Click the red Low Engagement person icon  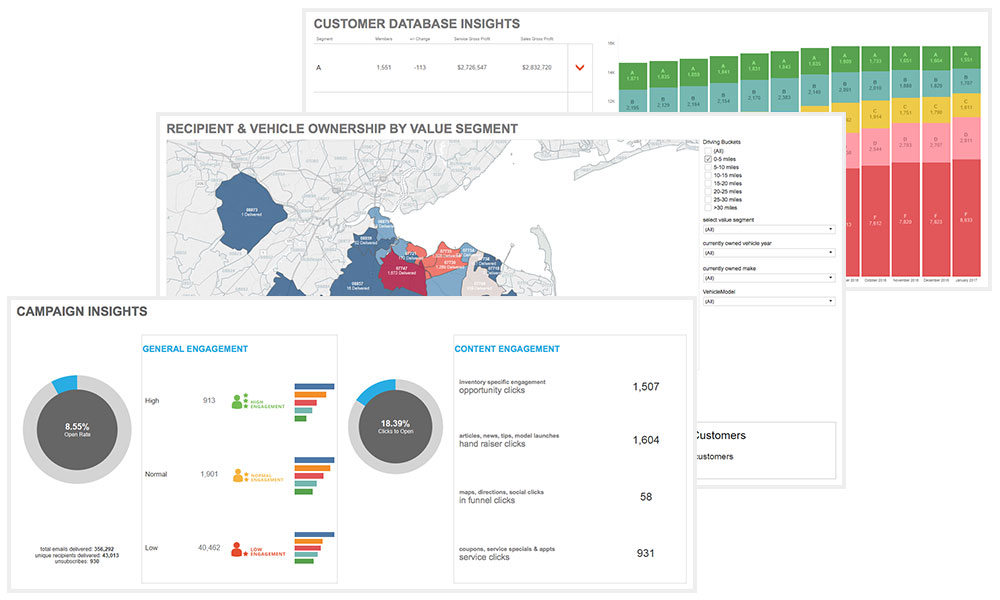238,549
